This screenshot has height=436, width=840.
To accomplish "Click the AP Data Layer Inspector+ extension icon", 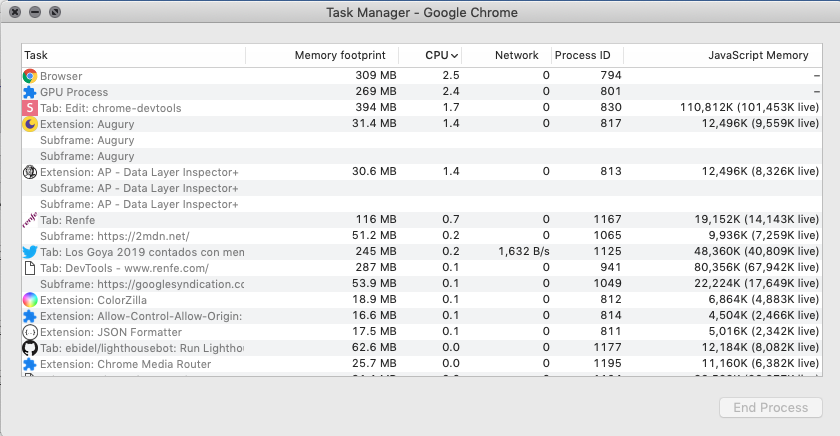I will pos(30,172).
